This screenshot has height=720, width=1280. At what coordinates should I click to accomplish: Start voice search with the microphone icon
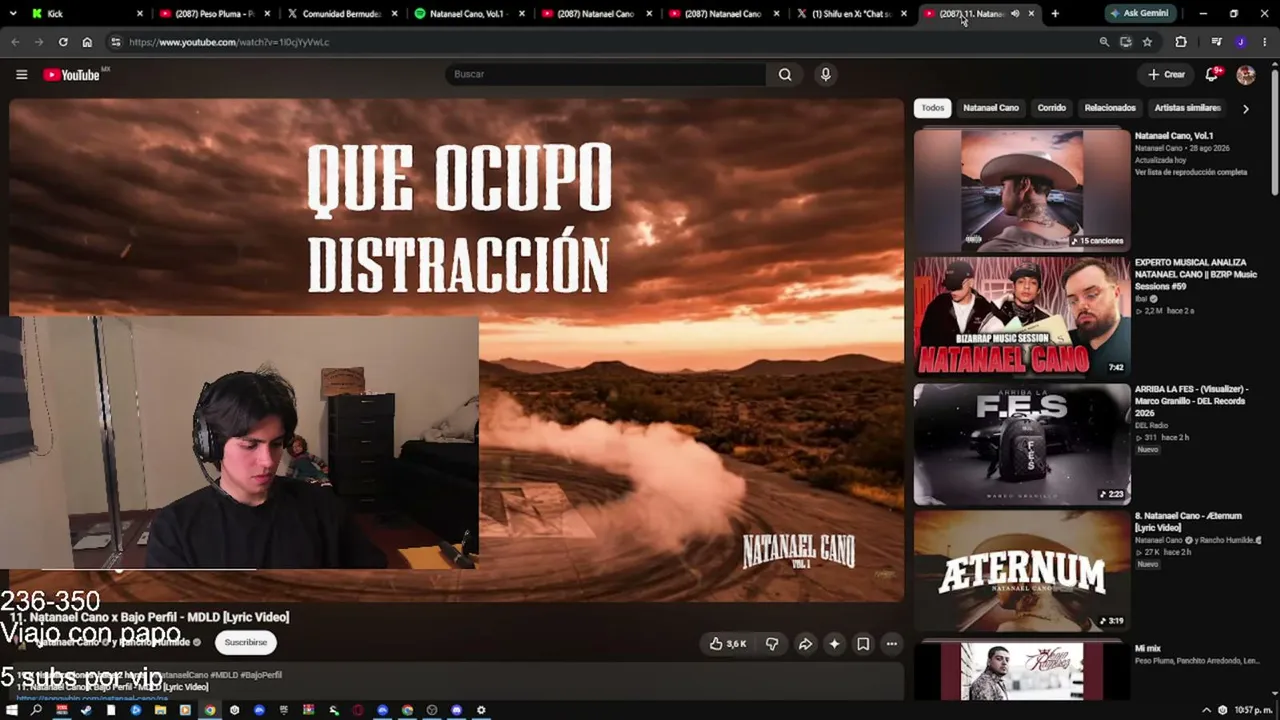825,74
